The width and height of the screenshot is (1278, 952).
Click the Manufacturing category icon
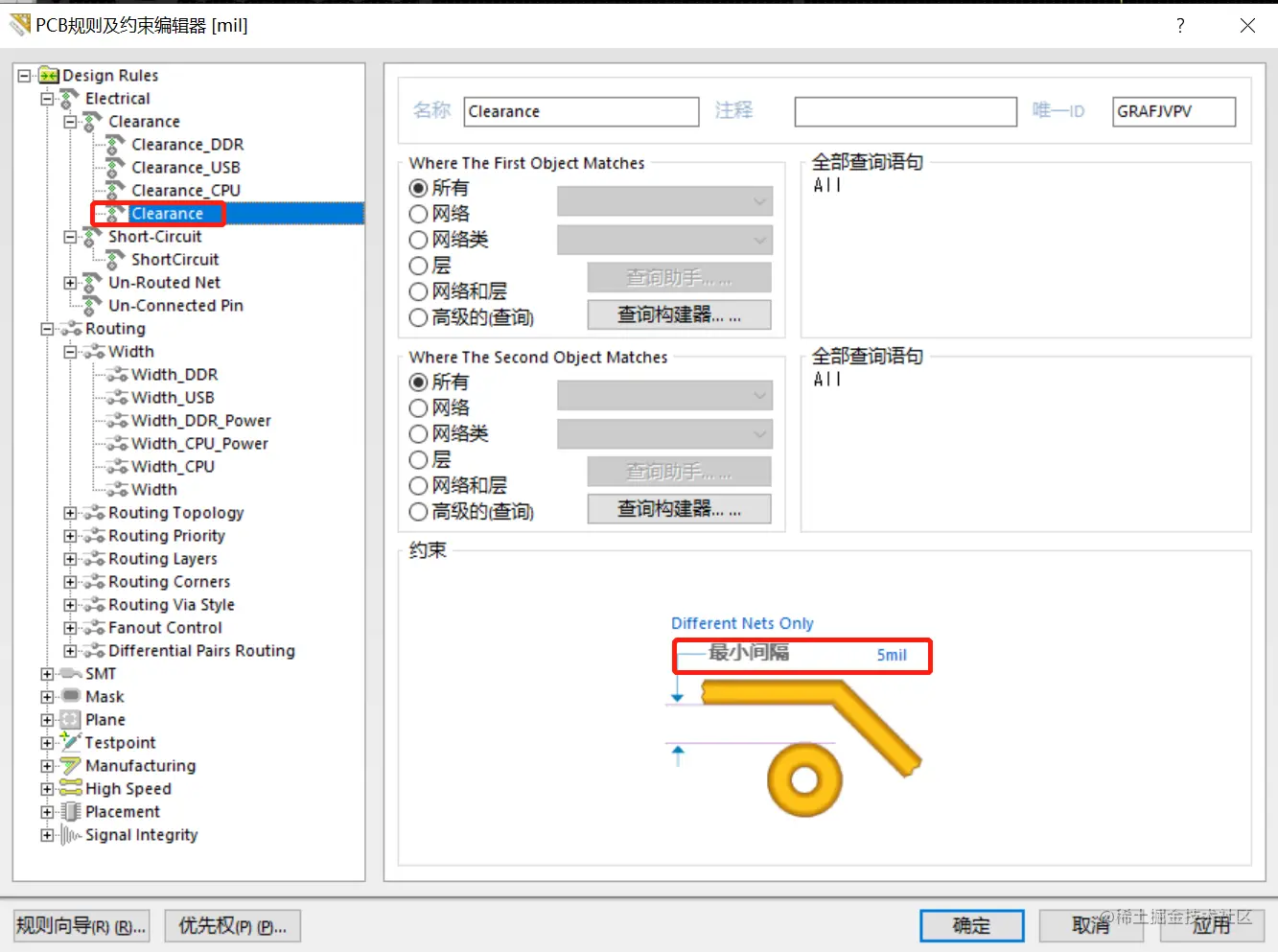pos(71,765)
